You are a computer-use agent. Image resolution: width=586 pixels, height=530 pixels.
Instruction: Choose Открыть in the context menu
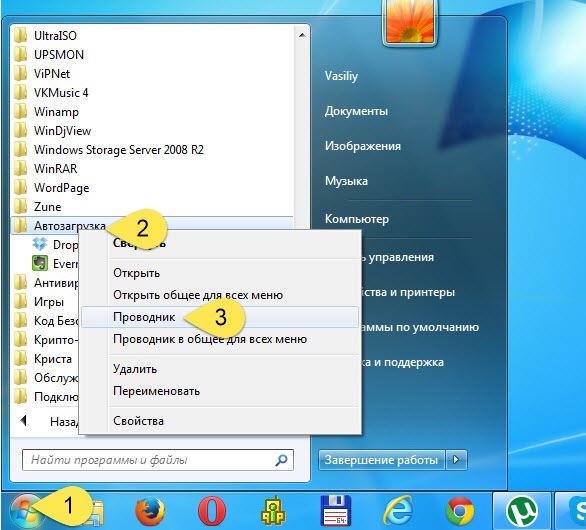coord(136,273)
